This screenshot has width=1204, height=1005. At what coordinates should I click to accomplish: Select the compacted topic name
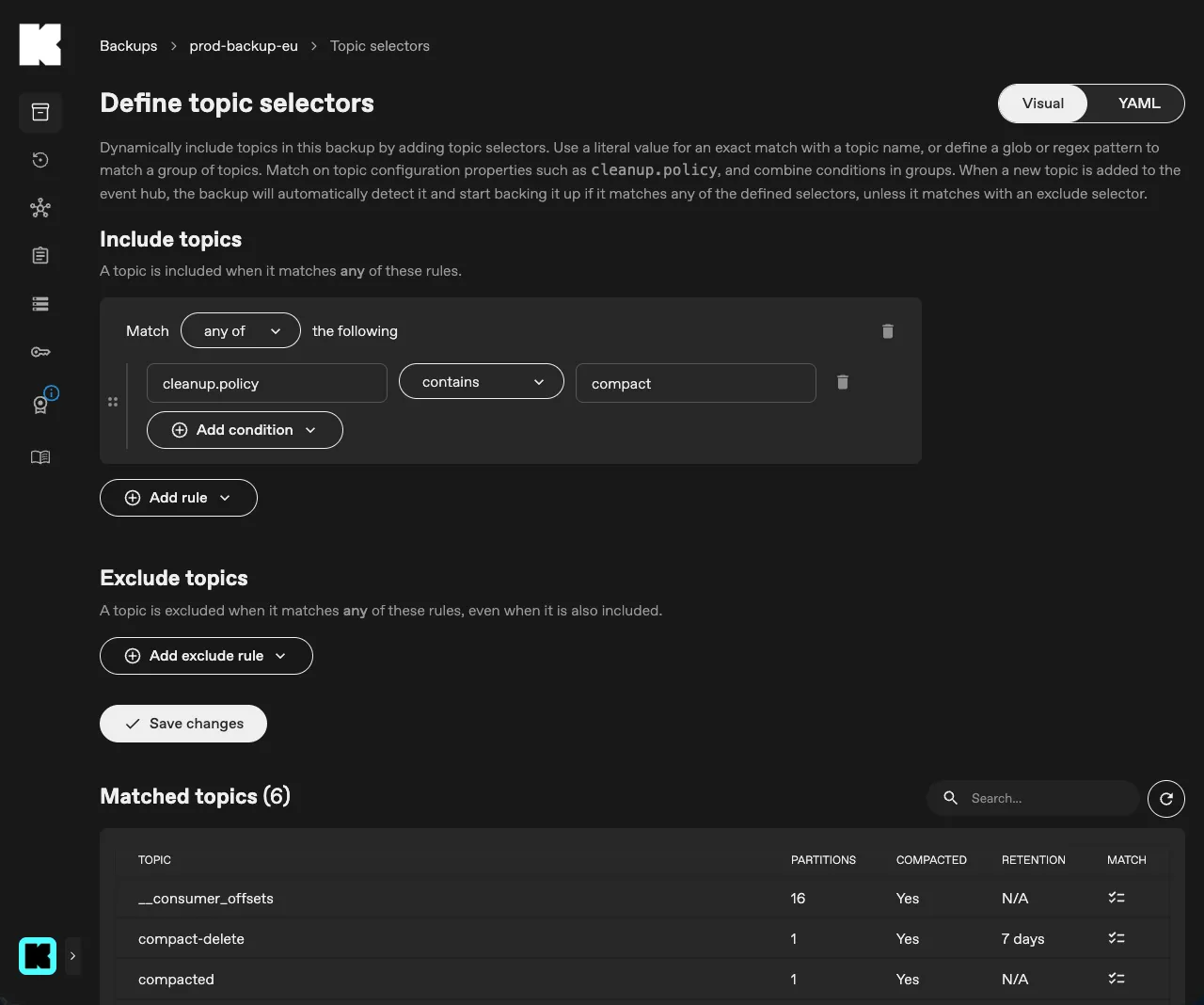tap(176, 980)
